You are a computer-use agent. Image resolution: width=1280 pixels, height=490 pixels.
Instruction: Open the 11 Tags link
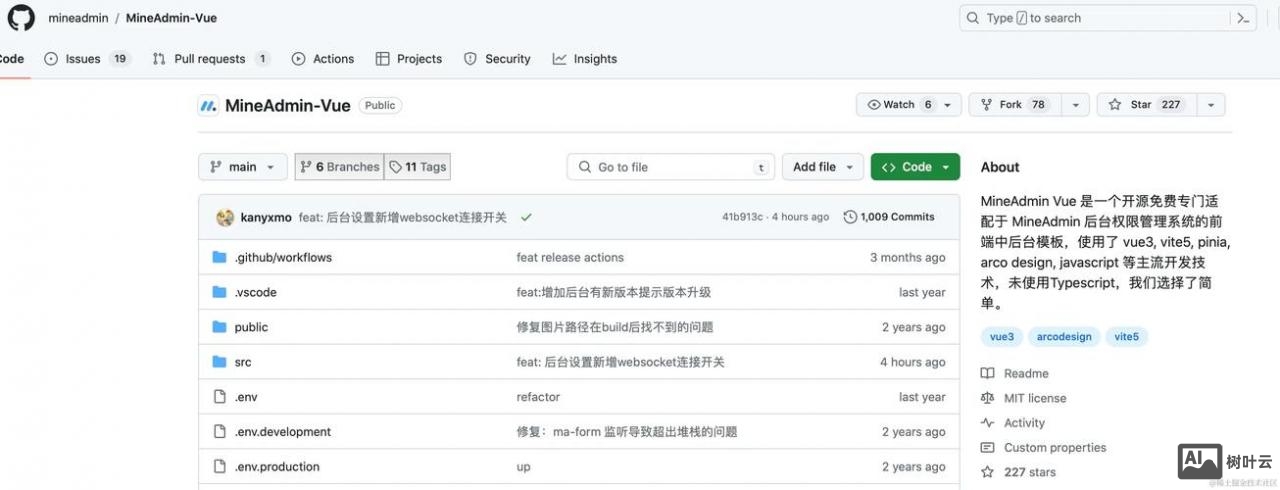pos(418,167)
